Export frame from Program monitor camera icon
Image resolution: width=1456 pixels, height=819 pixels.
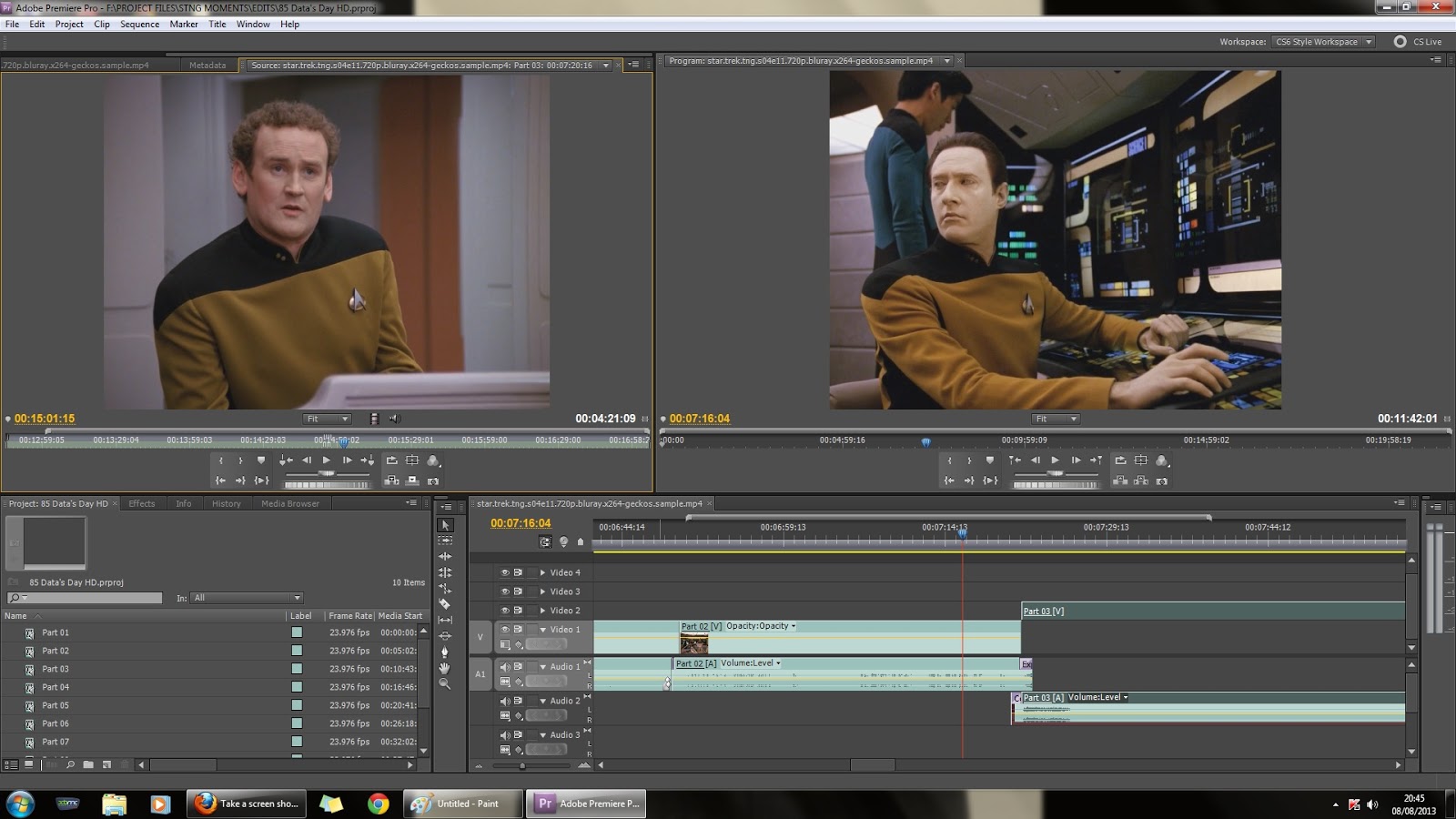1162,480
